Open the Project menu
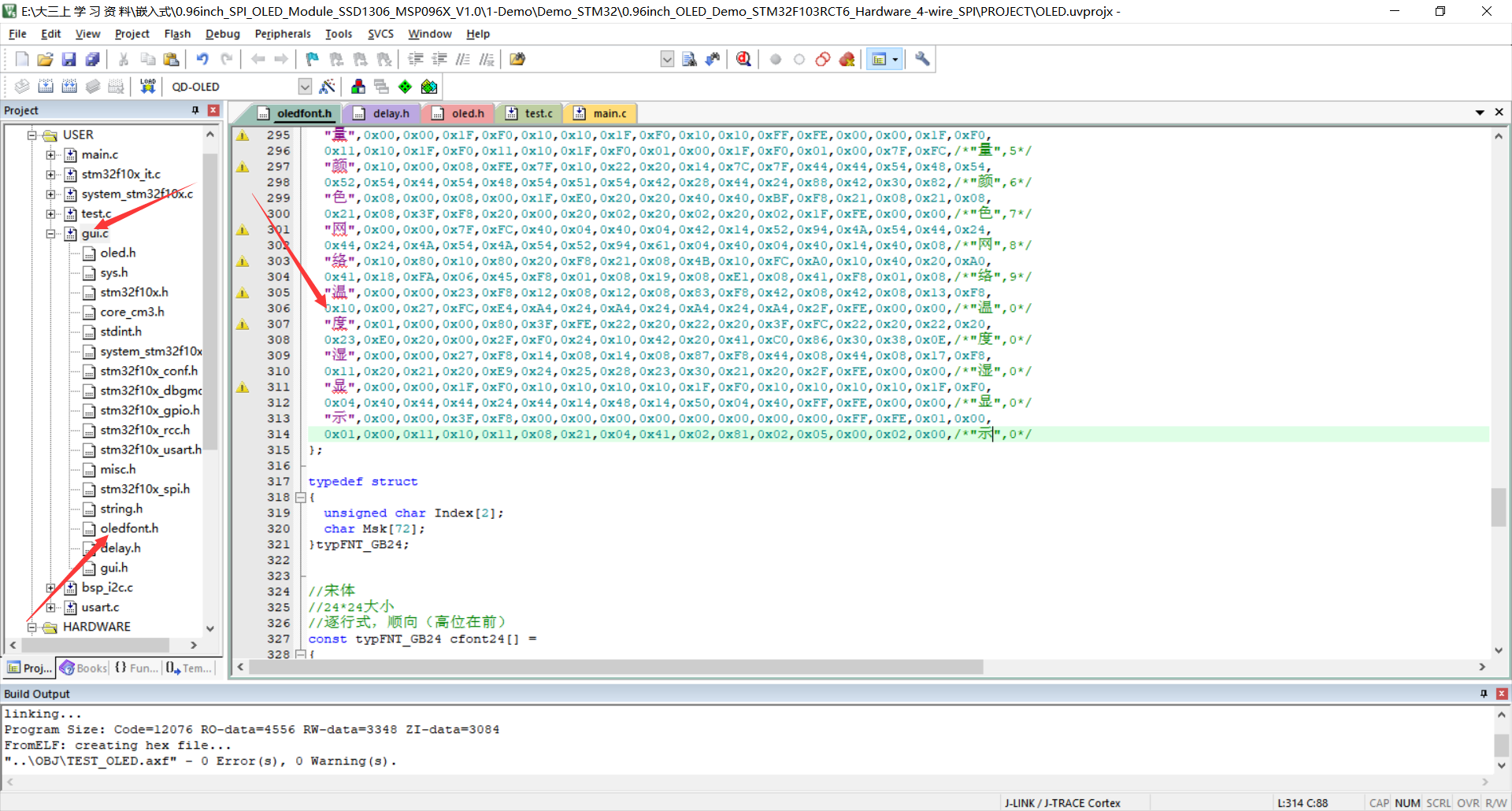This screenshot has width=1512, height=811. coord(132,34)
